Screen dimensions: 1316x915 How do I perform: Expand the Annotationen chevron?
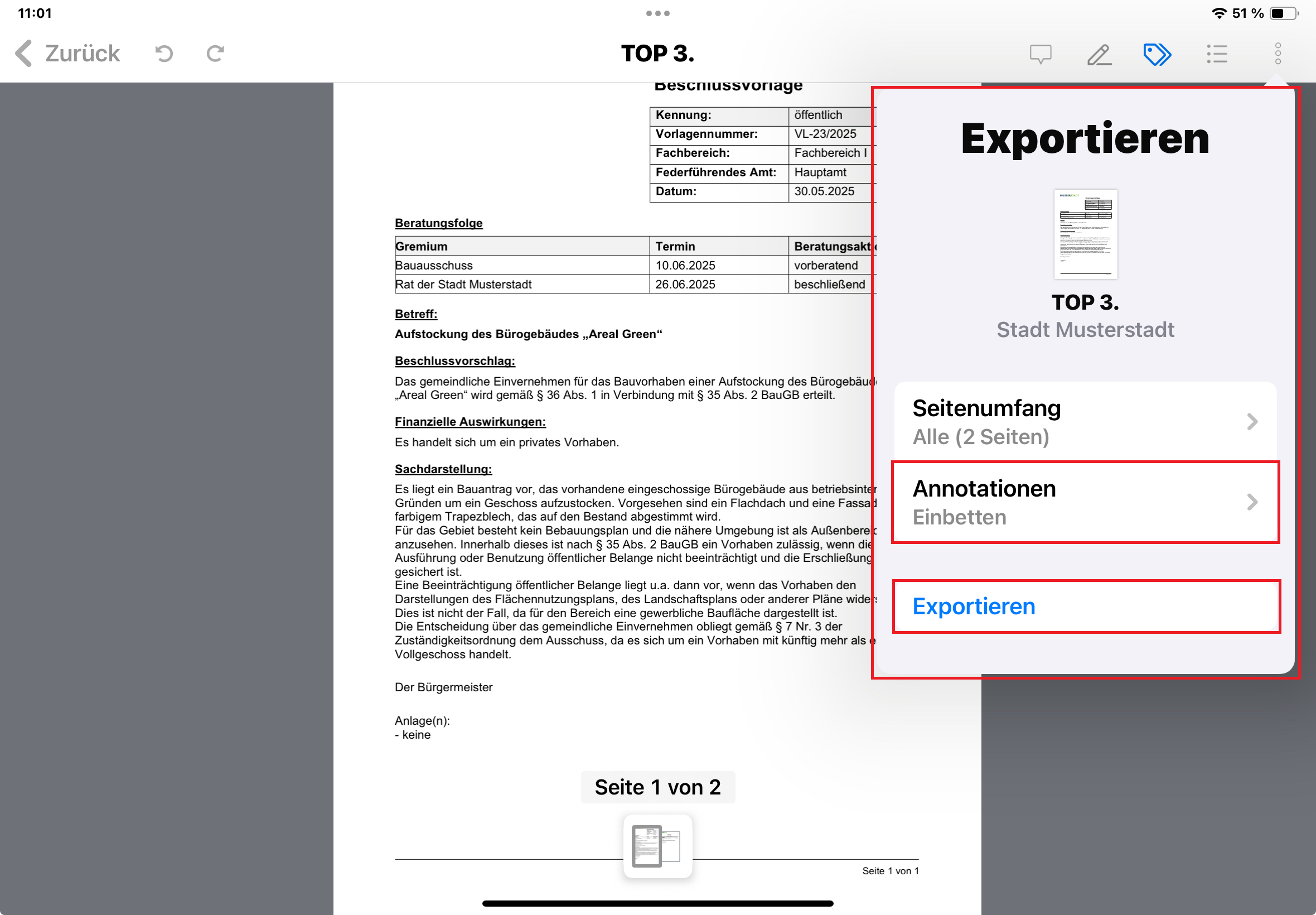pyautogui.click(x=1252, y=502)
